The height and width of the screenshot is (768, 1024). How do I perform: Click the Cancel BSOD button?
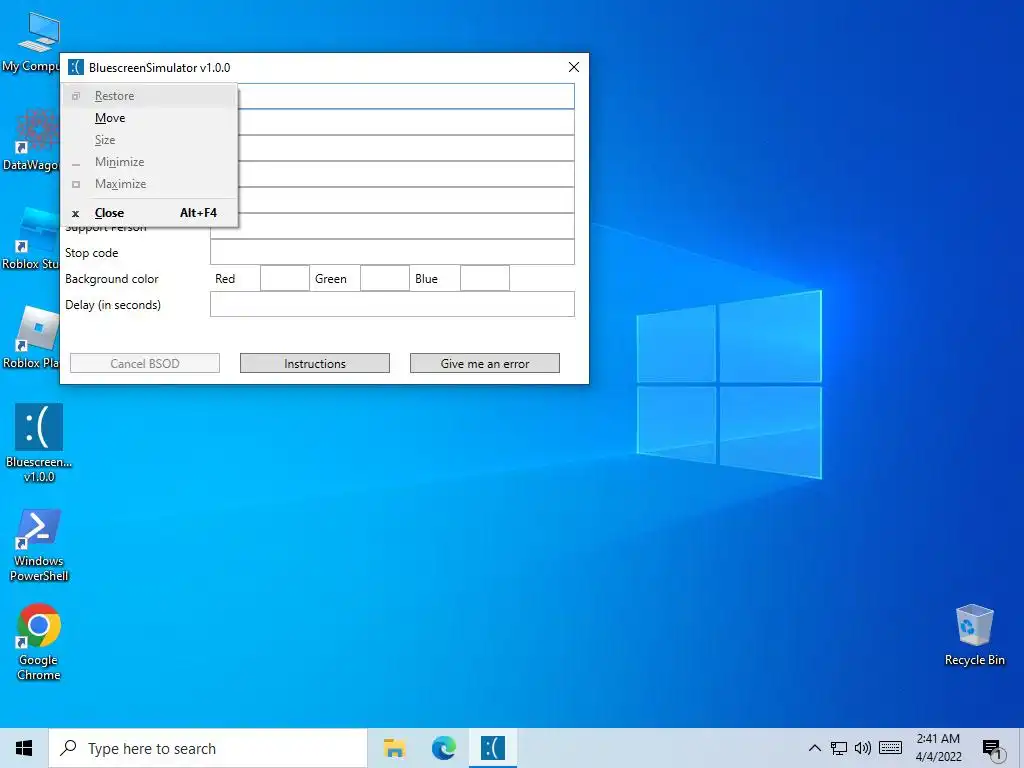tap(145, 363)
